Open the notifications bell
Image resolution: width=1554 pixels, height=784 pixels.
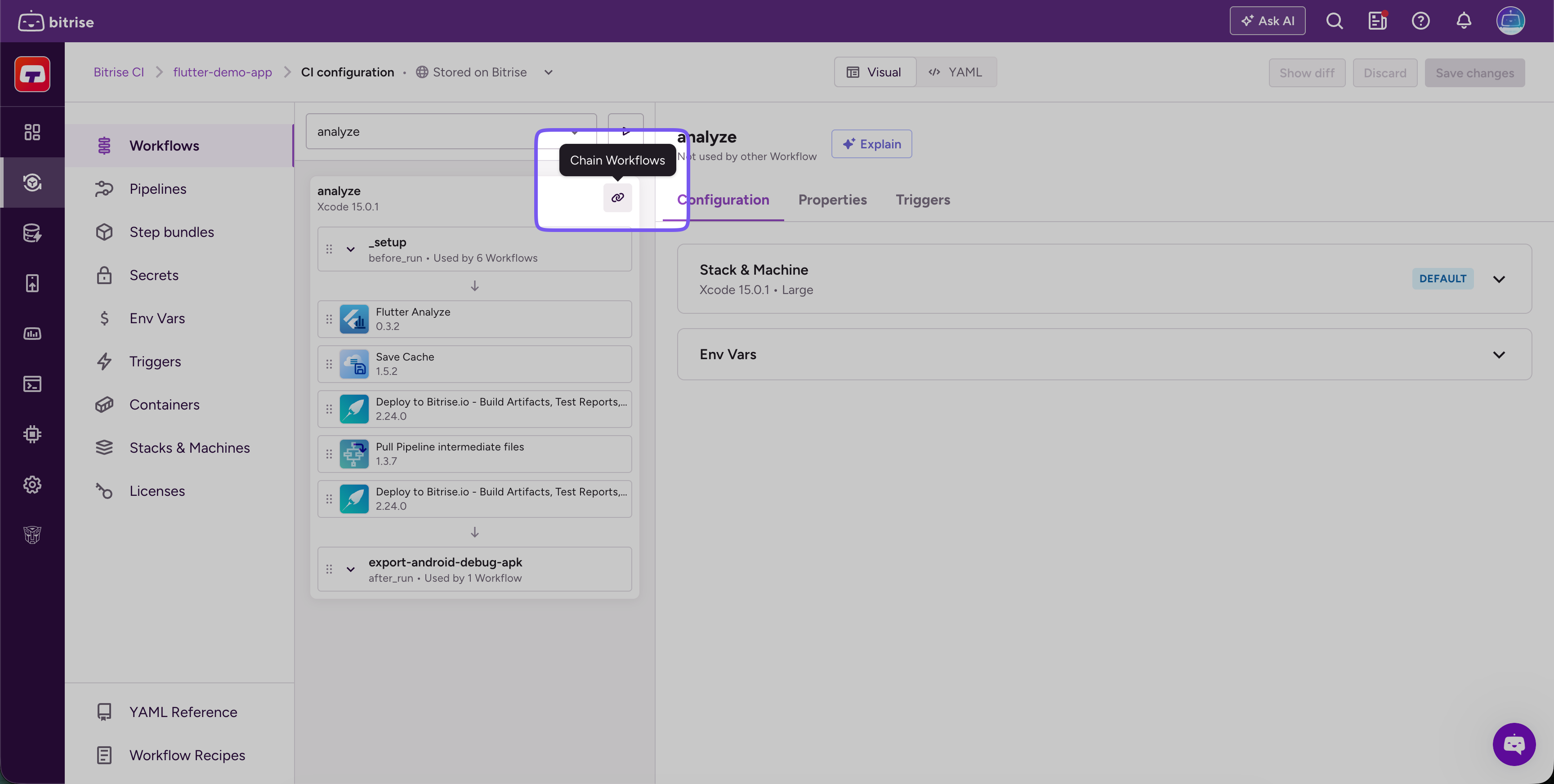tap(1464, 21)
